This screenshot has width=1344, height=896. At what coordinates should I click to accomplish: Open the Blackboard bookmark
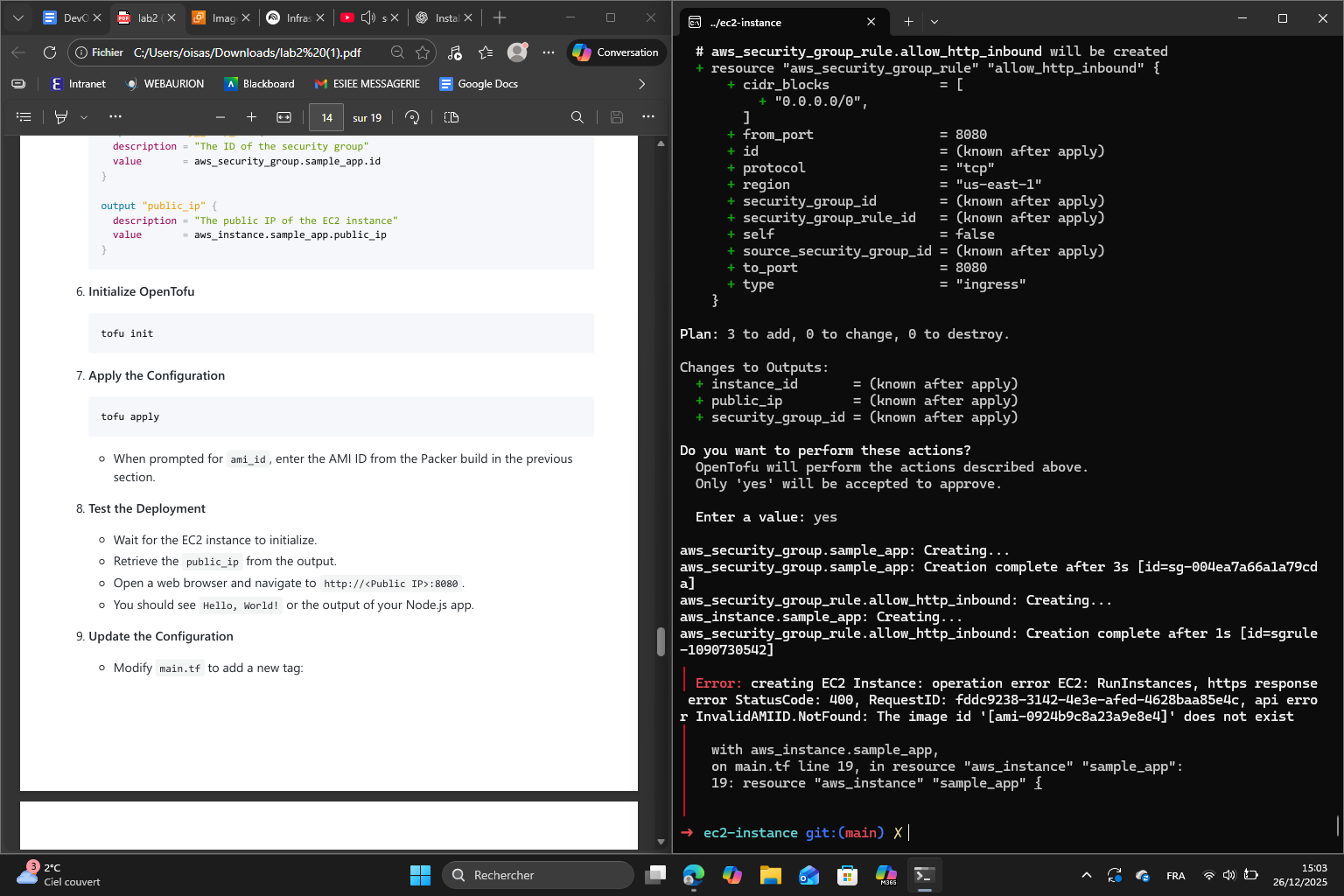[x=259, y=84]
